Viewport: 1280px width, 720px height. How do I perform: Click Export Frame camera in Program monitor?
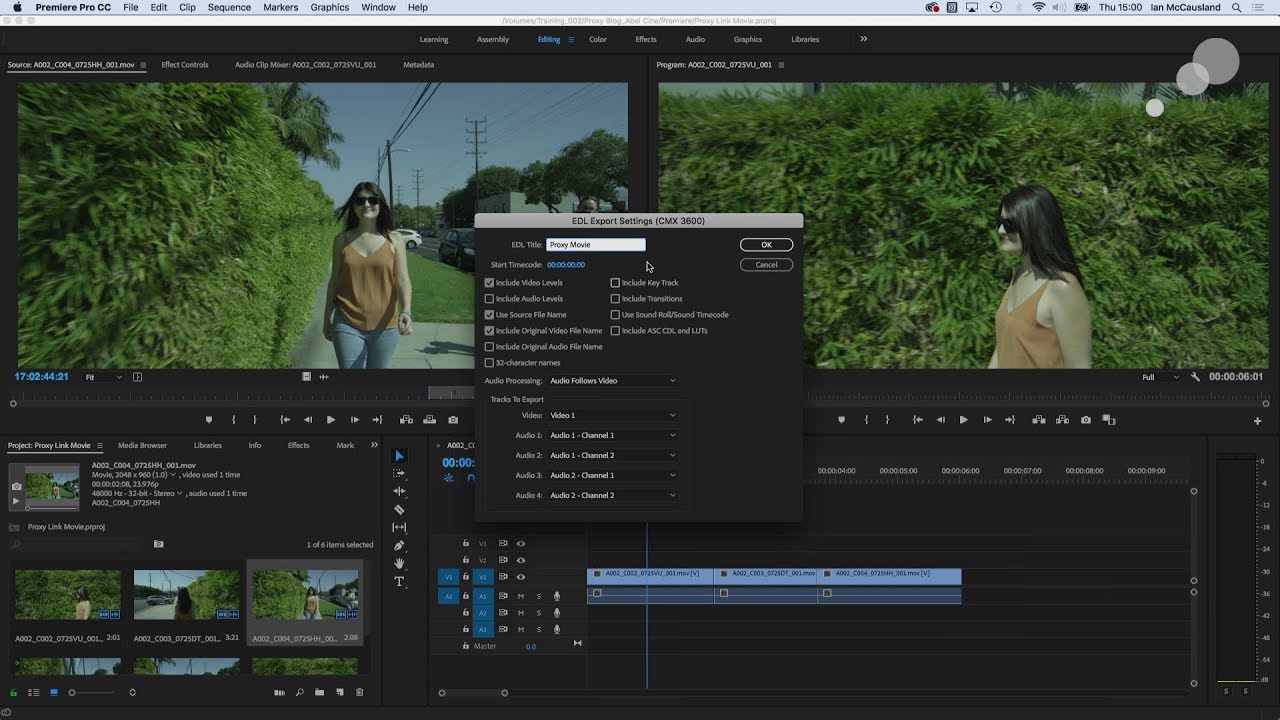tap(1086, 420)
